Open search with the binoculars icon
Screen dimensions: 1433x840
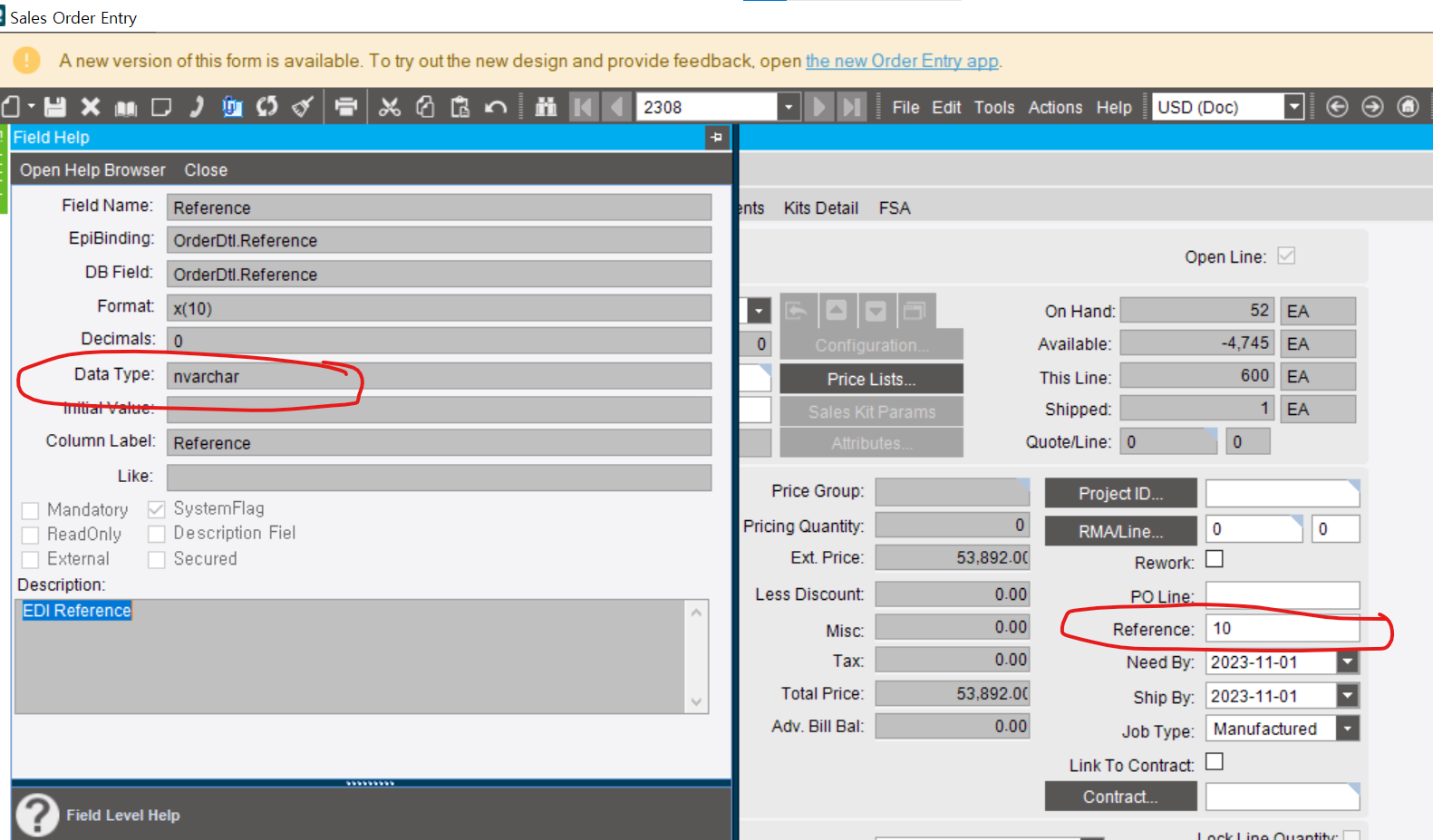click(546, 107)
